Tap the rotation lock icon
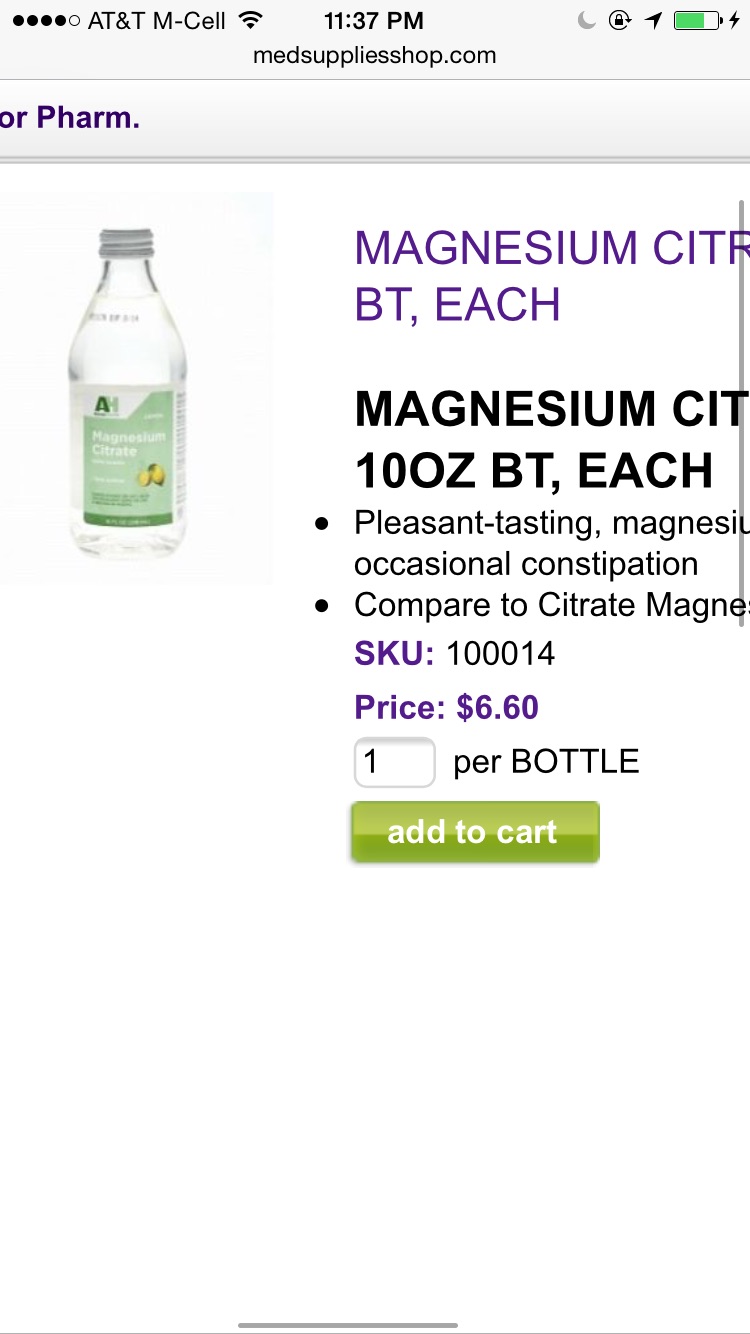Viewport: 750px width, 1334px height. point(620,20)
